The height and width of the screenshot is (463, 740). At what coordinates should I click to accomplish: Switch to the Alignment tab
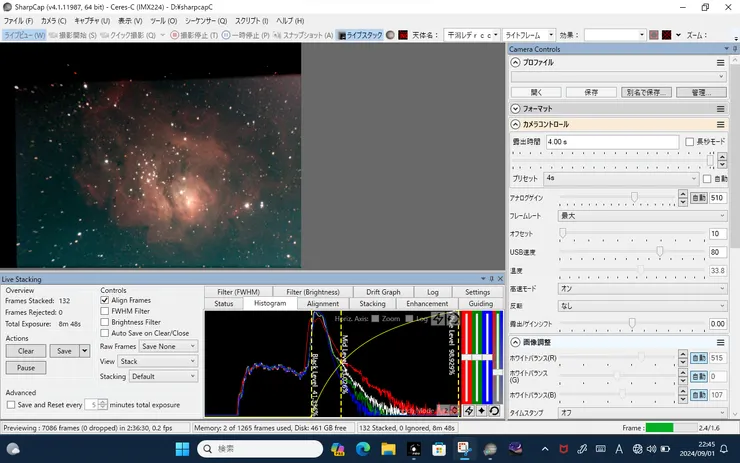point(322,304)
